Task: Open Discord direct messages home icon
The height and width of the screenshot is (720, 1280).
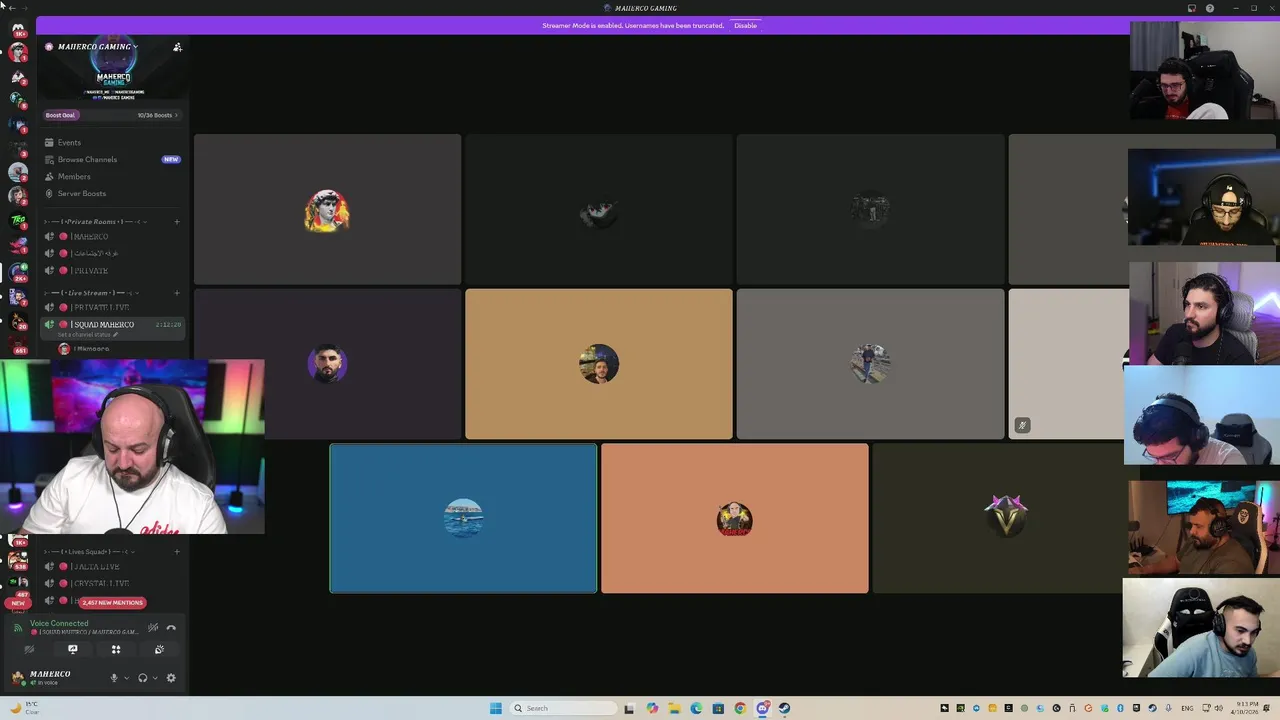Action: coord(18,29)
